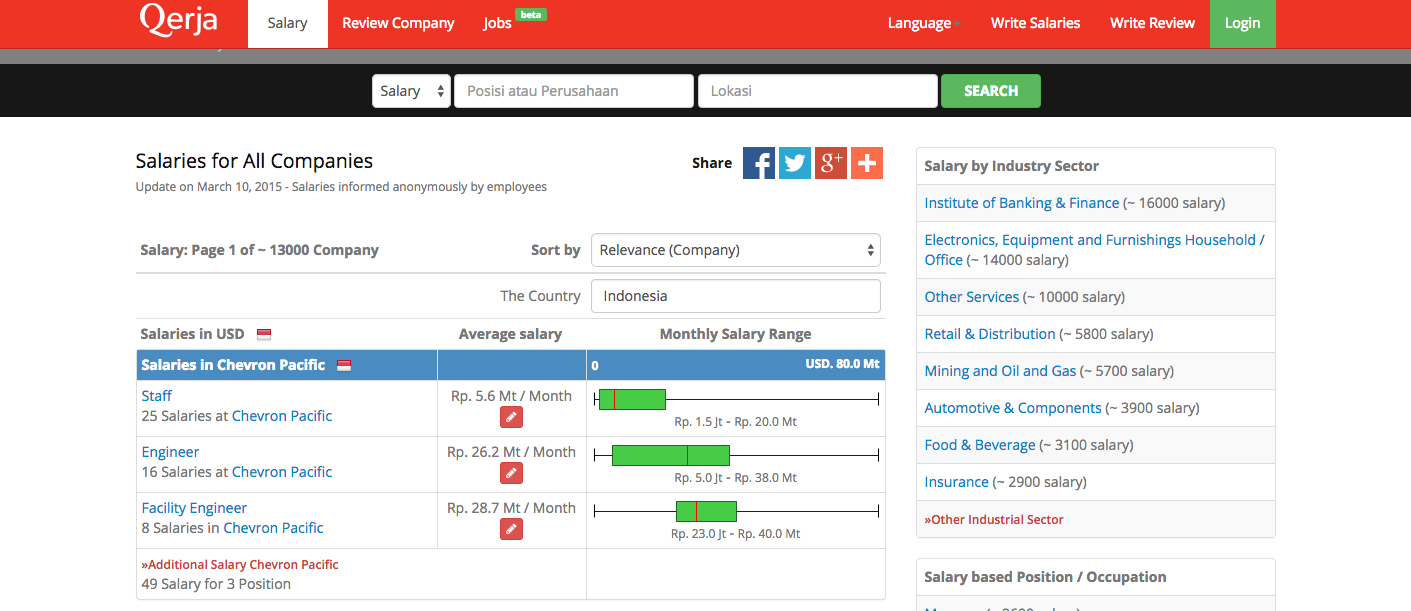The height and width of the screenshot is (611, 1411).
Task: Expand the Language menu
Action: 923,23
